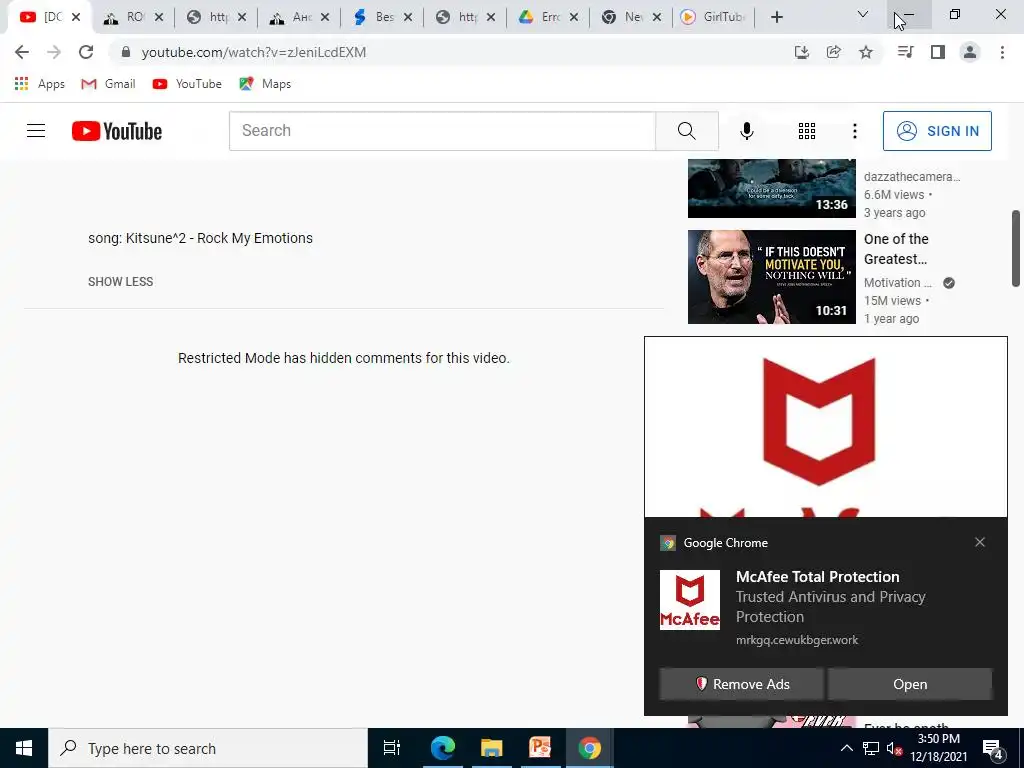
Task: Open the Maps bookmark
Action: [265, 84]
